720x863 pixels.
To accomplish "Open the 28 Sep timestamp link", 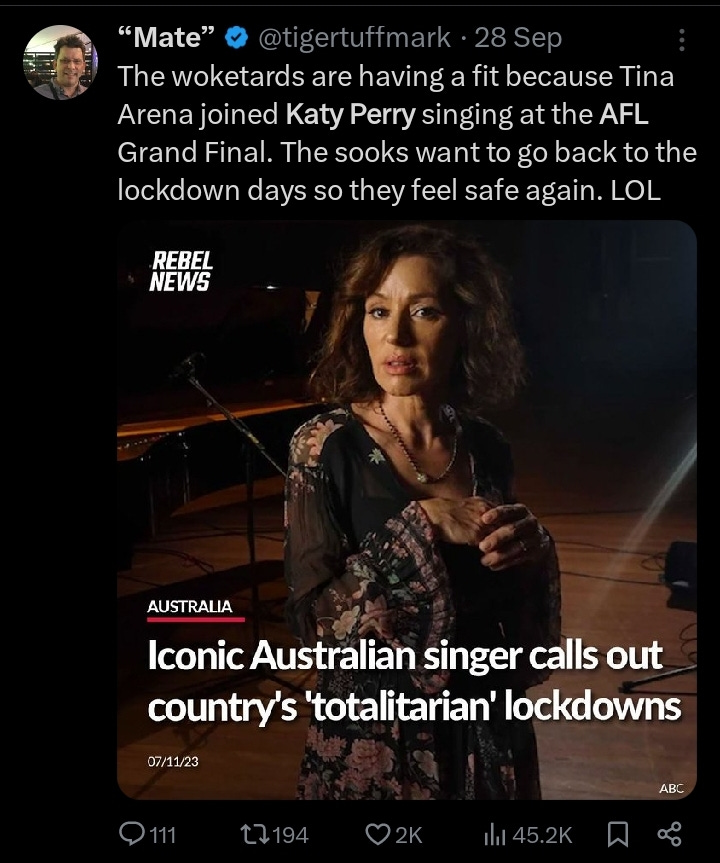I will tap(518, 39).
